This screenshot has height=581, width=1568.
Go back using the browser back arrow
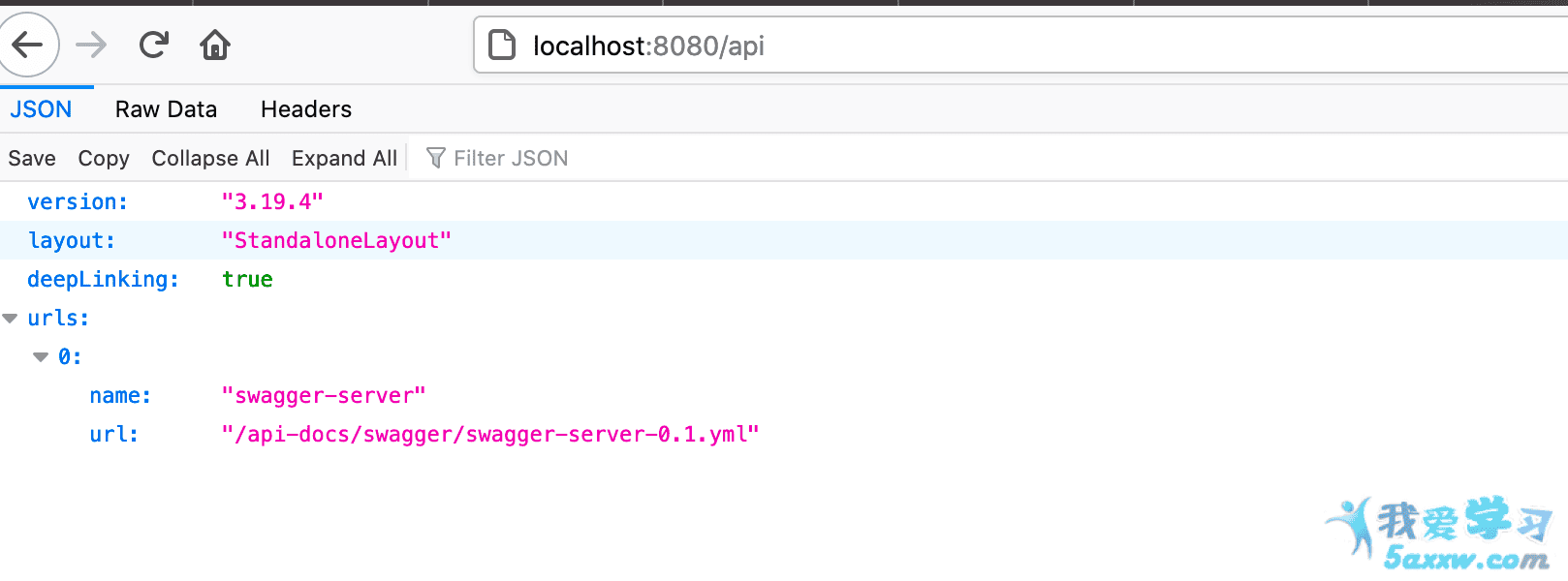tap(27, 45)
